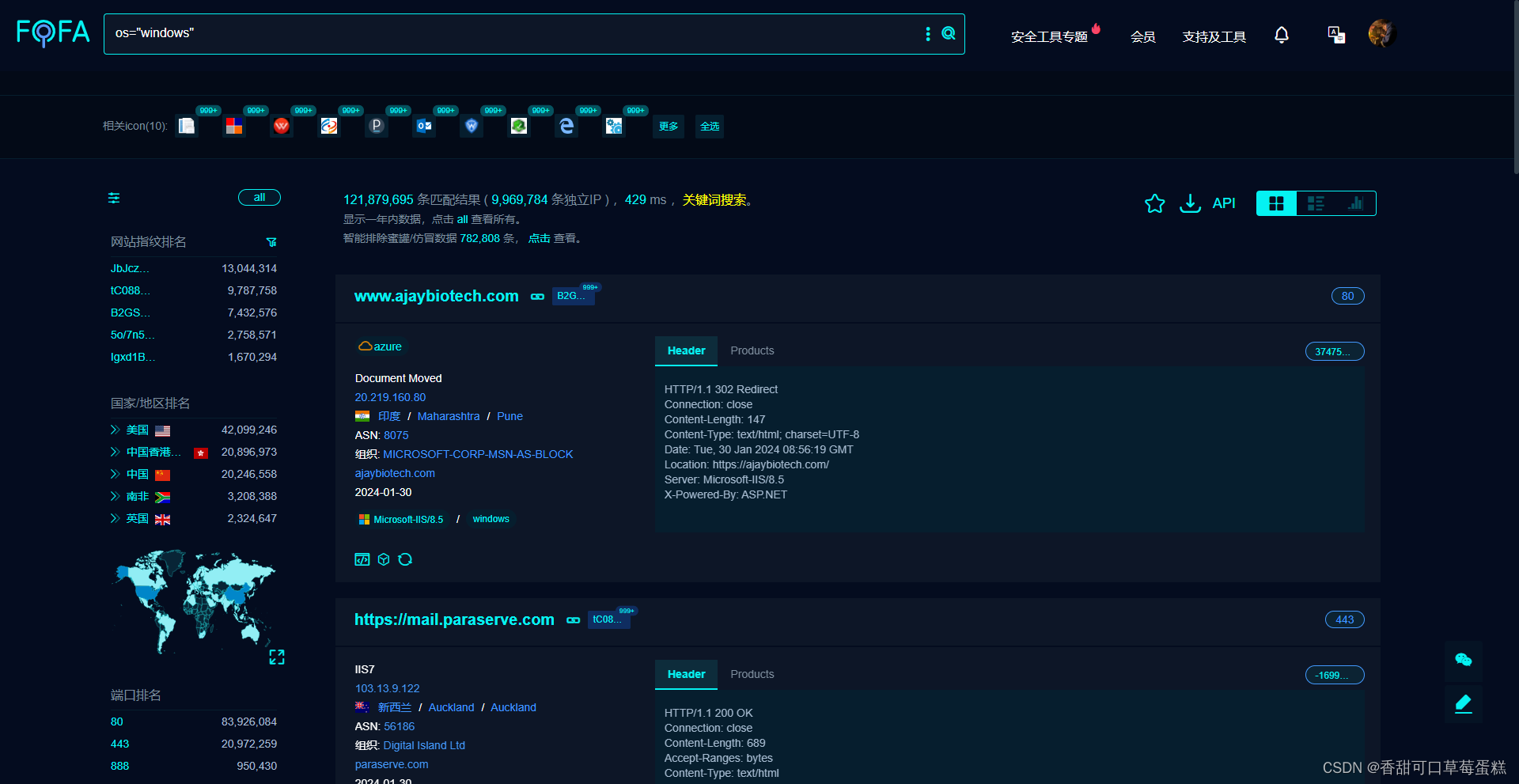Toggle the 'all' pill in sidebar
The width and height of the screenshot is (1519, 784).
tap(259, 198)
